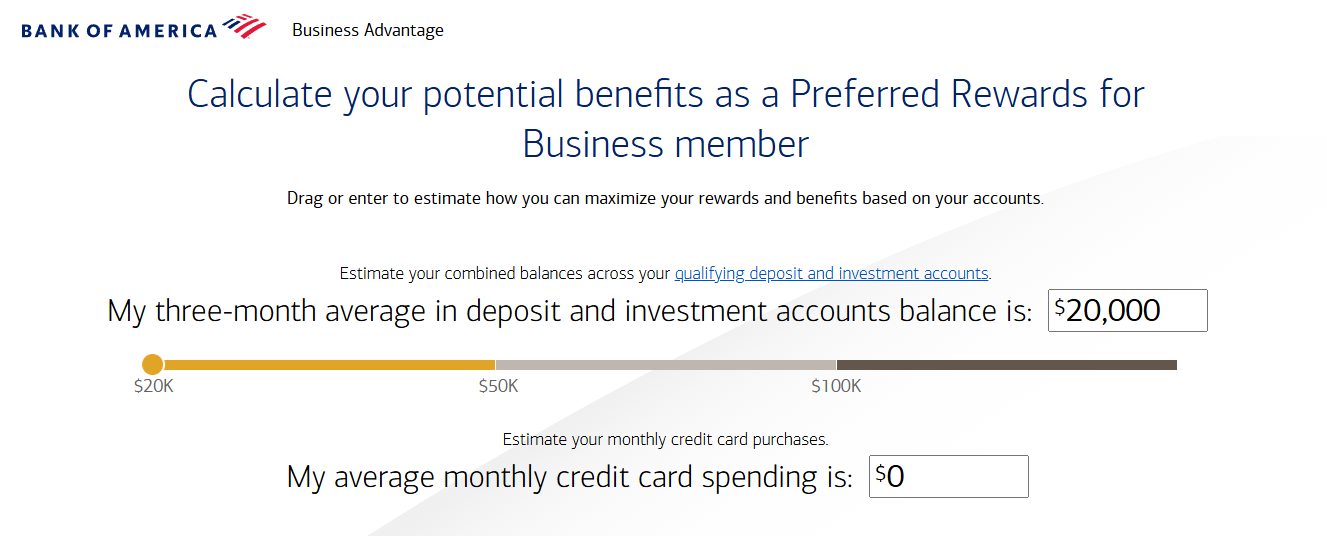Viewport: 1327px width, 536px height.
Task: Click the dollar sign in spending field
Action: pyautogui.click(x=880, y=474)
